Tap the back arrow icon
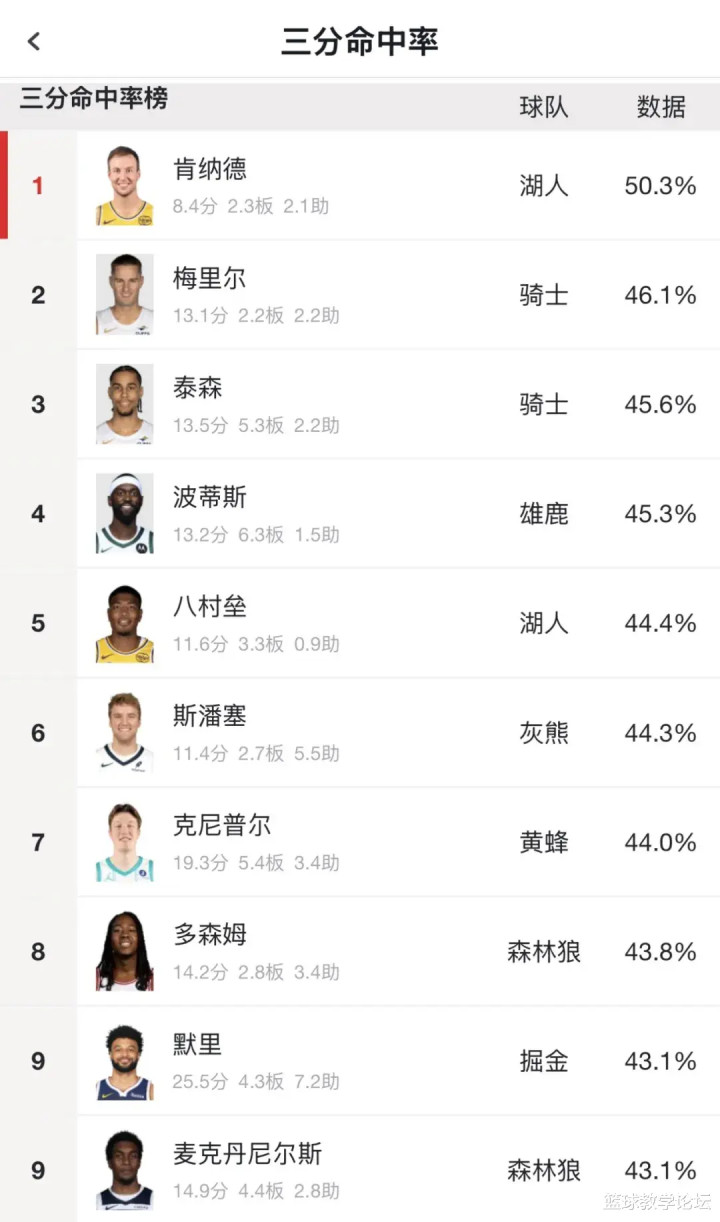720x1222 pixels. point(35,41)
